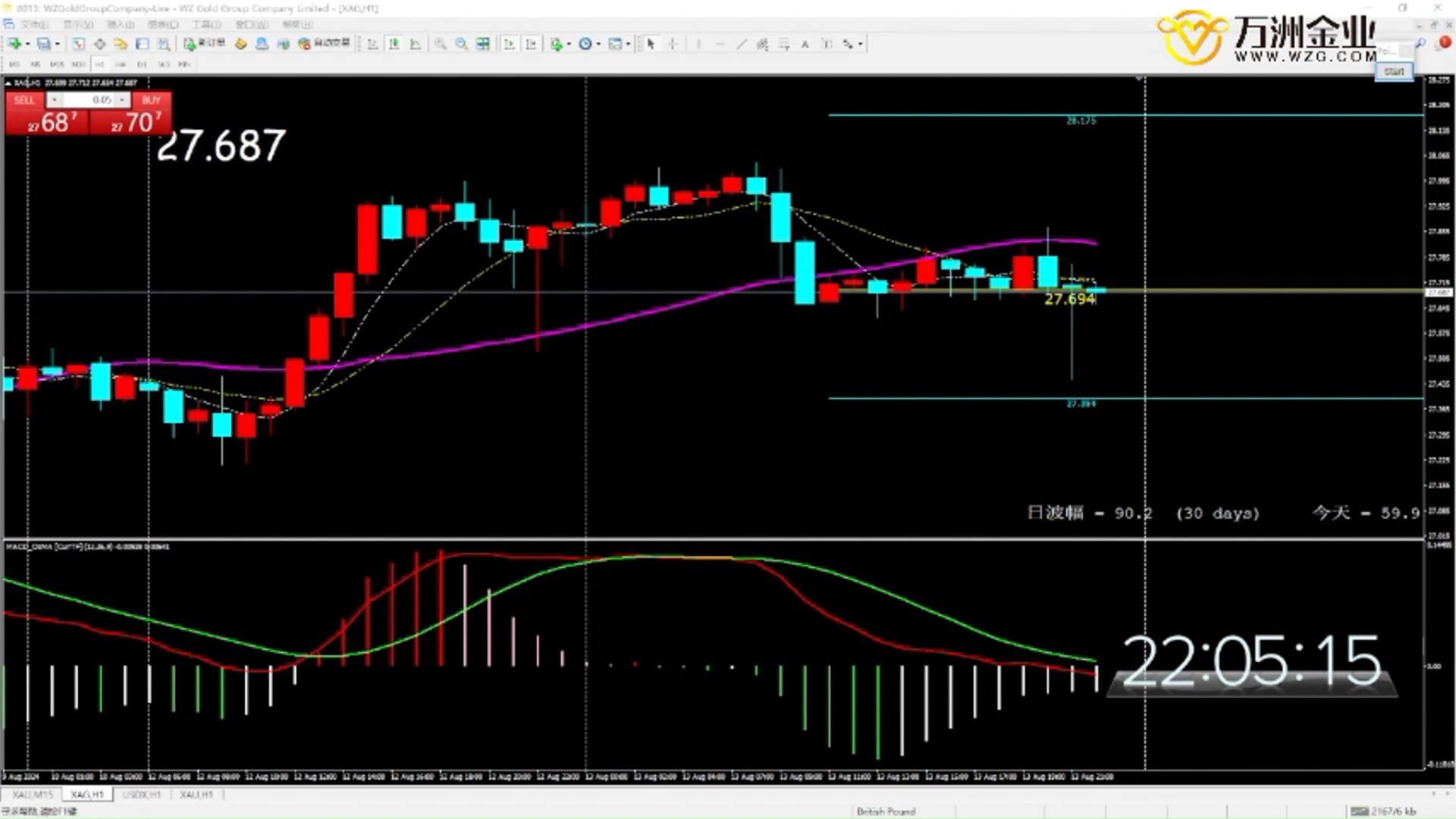
Task: Expand the periods dropdown arrow
Action: pyautogui.click(x=598, y=44)
